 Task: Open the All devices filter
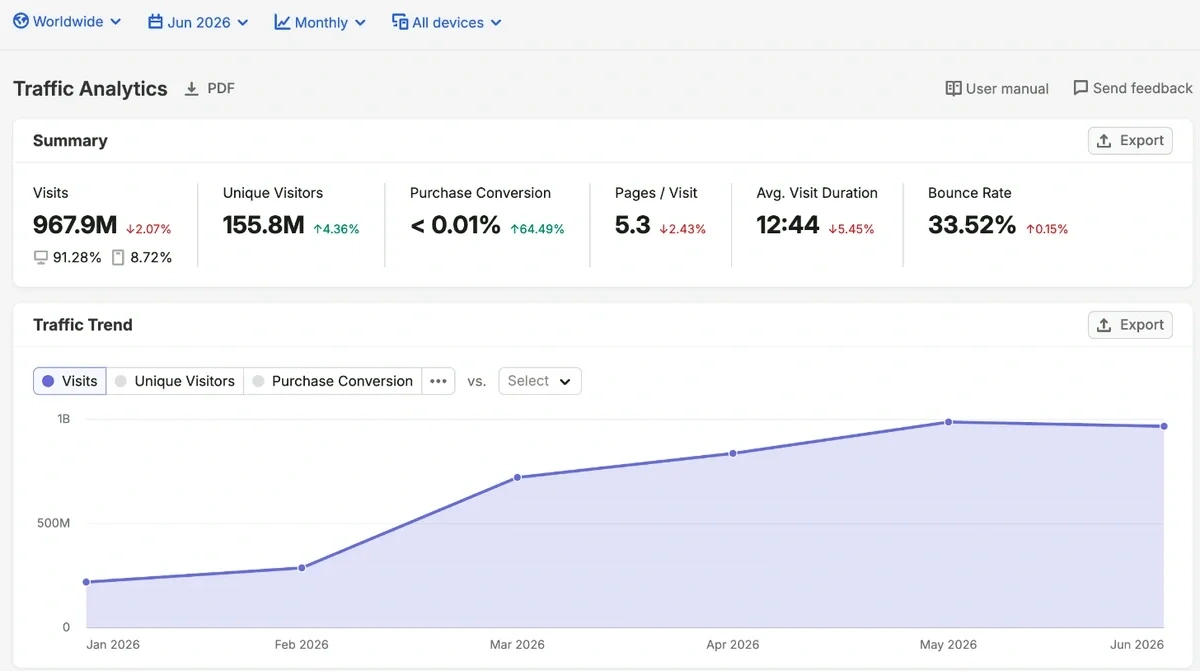tap(447, 22)
